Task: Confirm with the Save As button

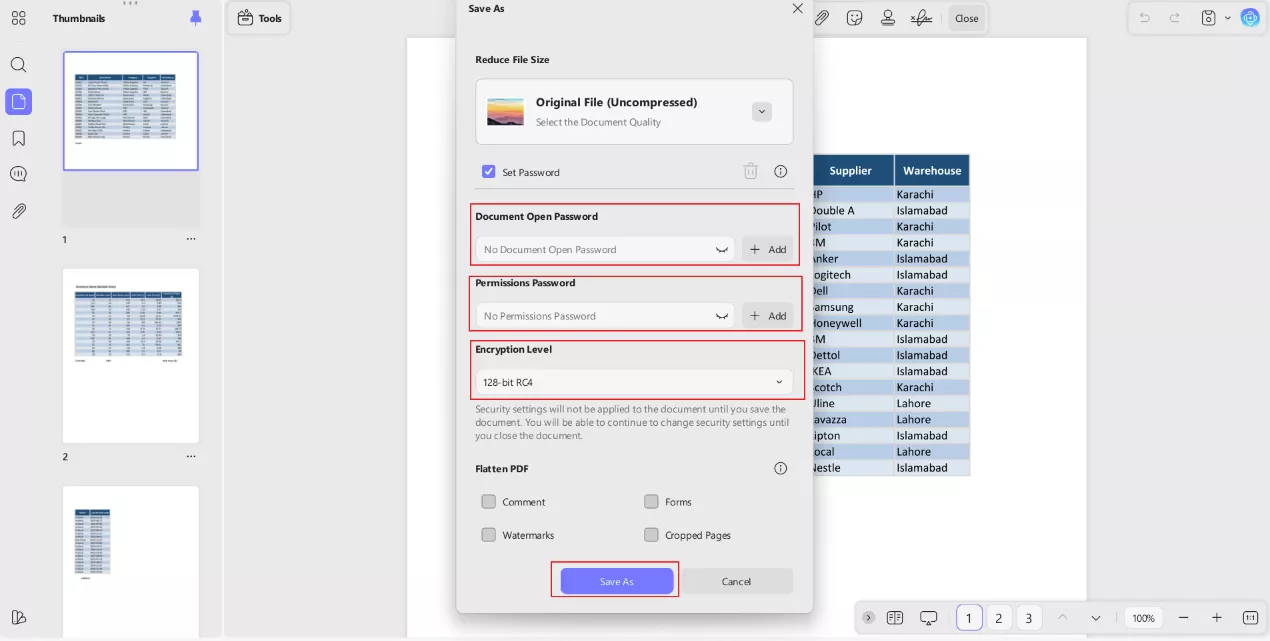Action: [x=616, y=581]
